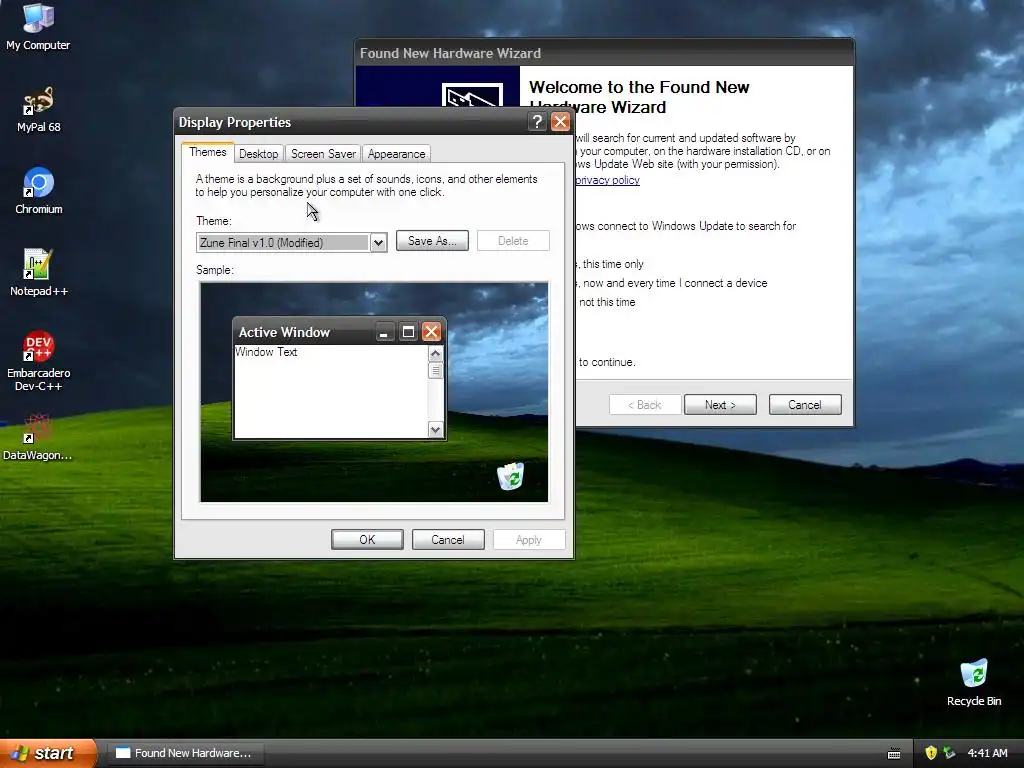Switch to the Desktop tab
This screenshot has height=768, width=1024.
click(x=259, y=154)
